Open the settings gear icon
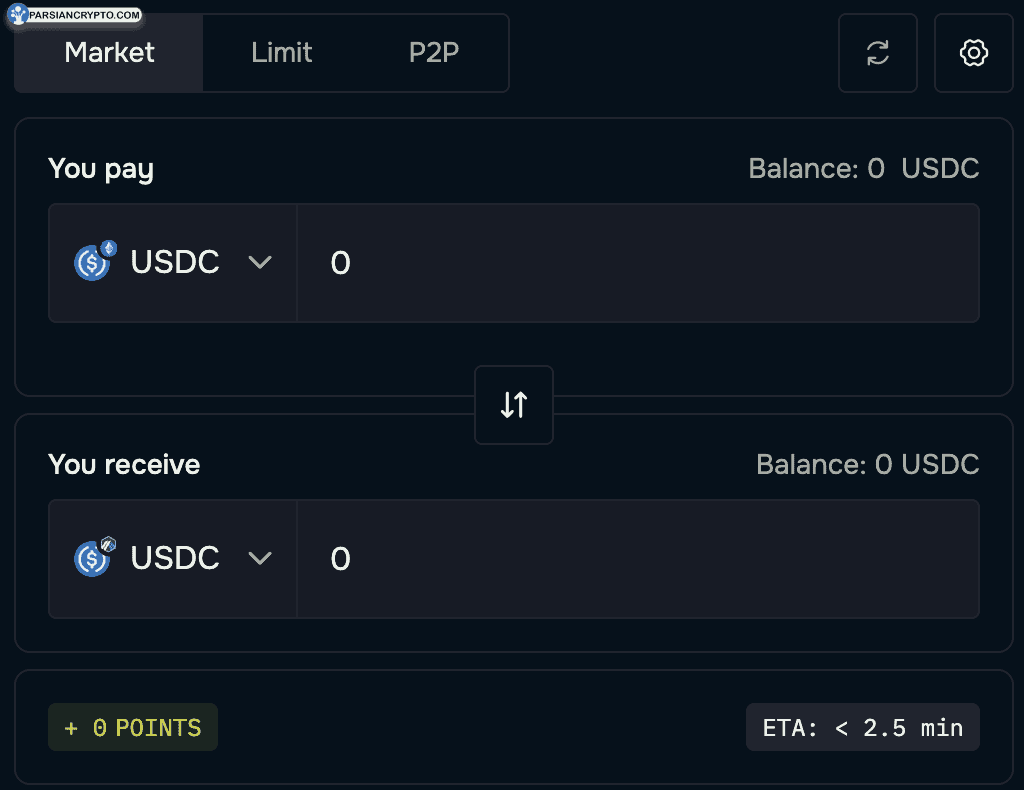This screenshot has width=1024, height=790. click(x=974, y=53)
